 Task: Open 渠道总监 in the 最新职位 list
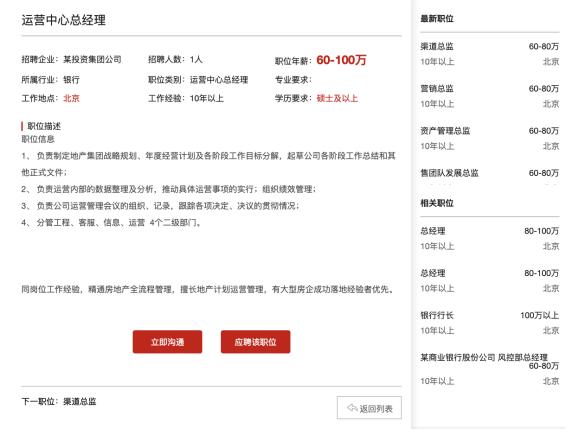[x=437, y=46]
